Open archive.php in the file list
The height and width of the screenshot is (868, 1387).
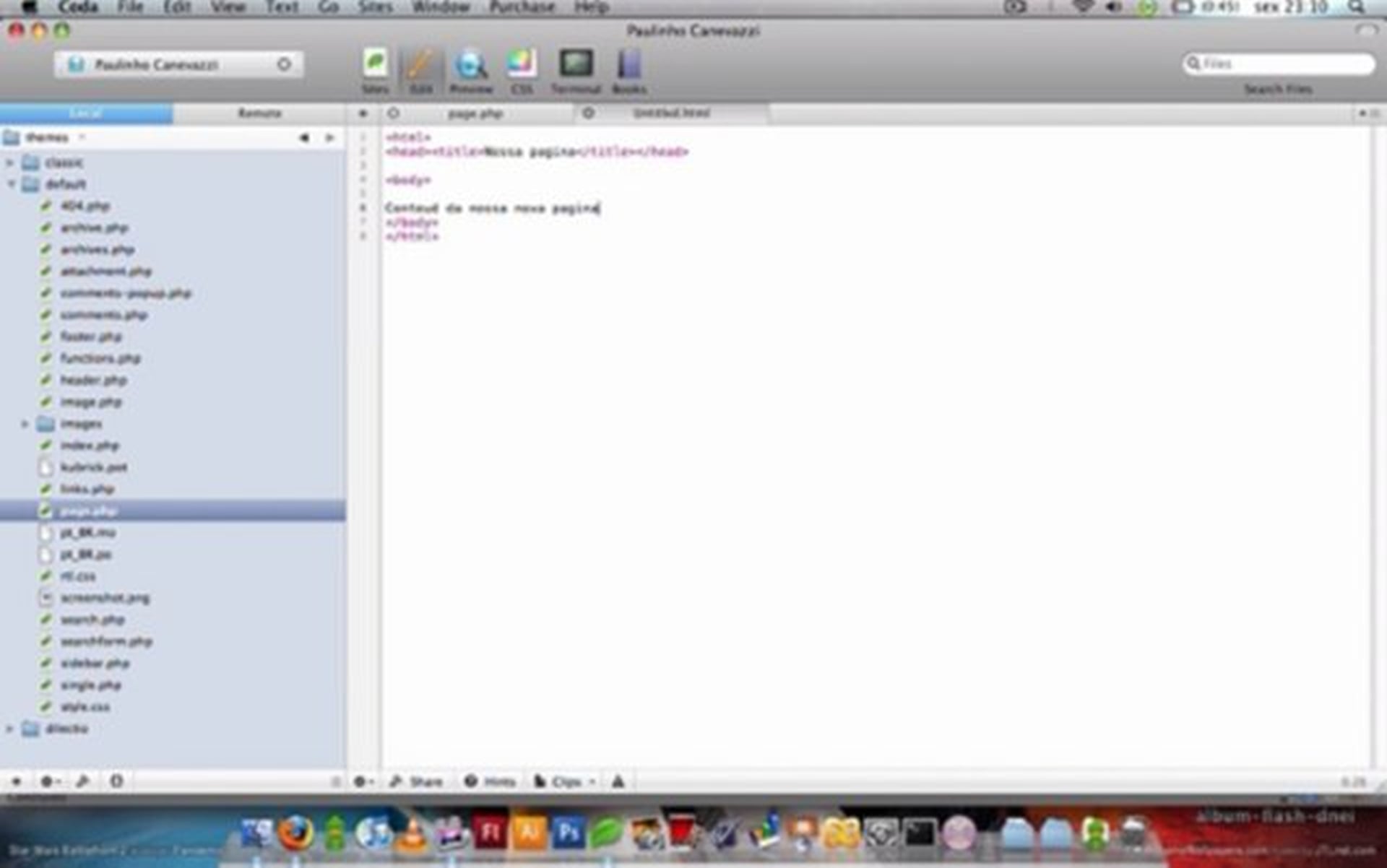[94, 228]
